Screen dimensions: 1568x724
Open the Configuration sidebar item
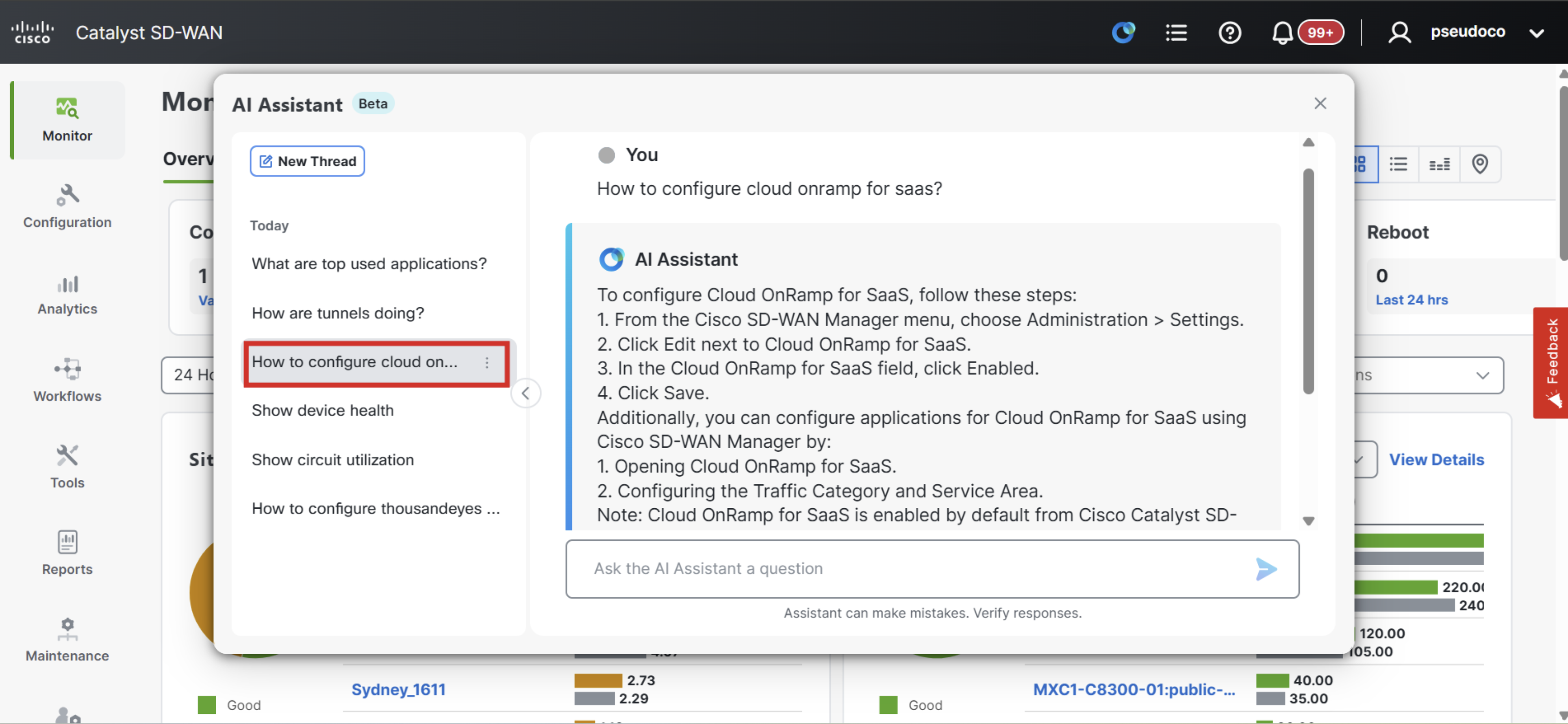pyautogui.click(x=67, y=206)
